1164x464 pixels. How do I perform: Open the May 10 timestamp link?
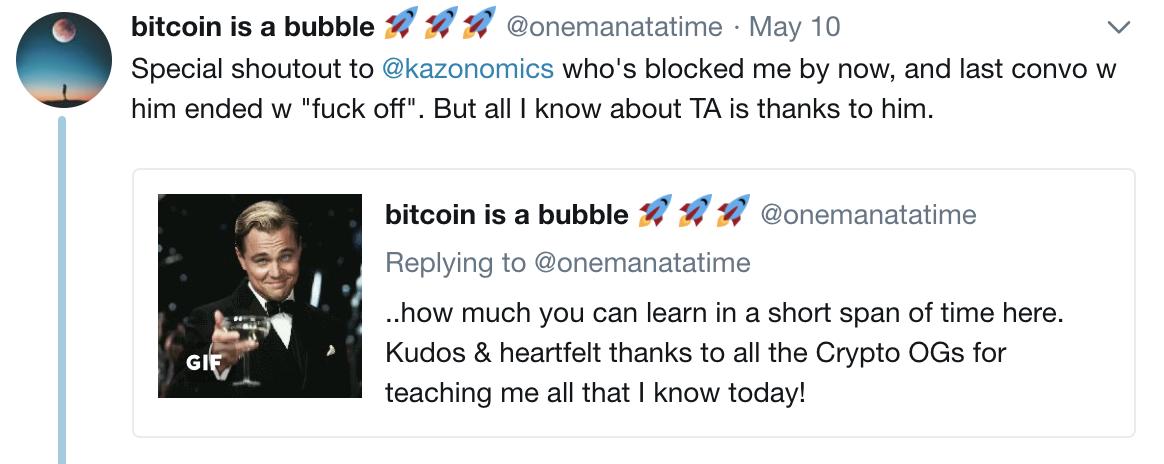click(x=794, y=27)
